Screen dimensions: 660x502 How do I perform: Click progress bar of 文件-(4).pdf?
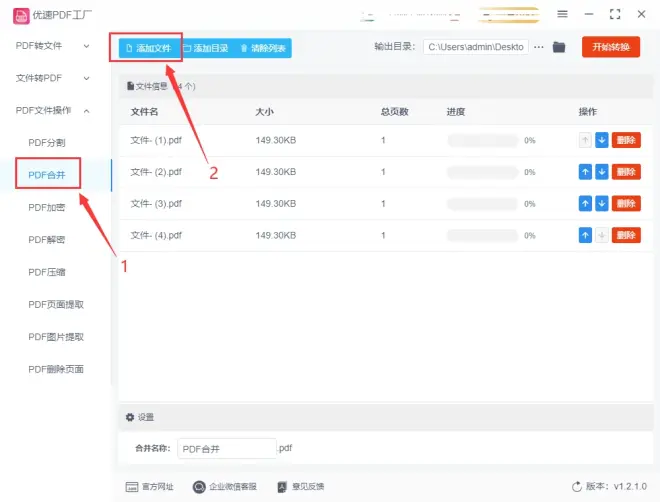[483, 235]
